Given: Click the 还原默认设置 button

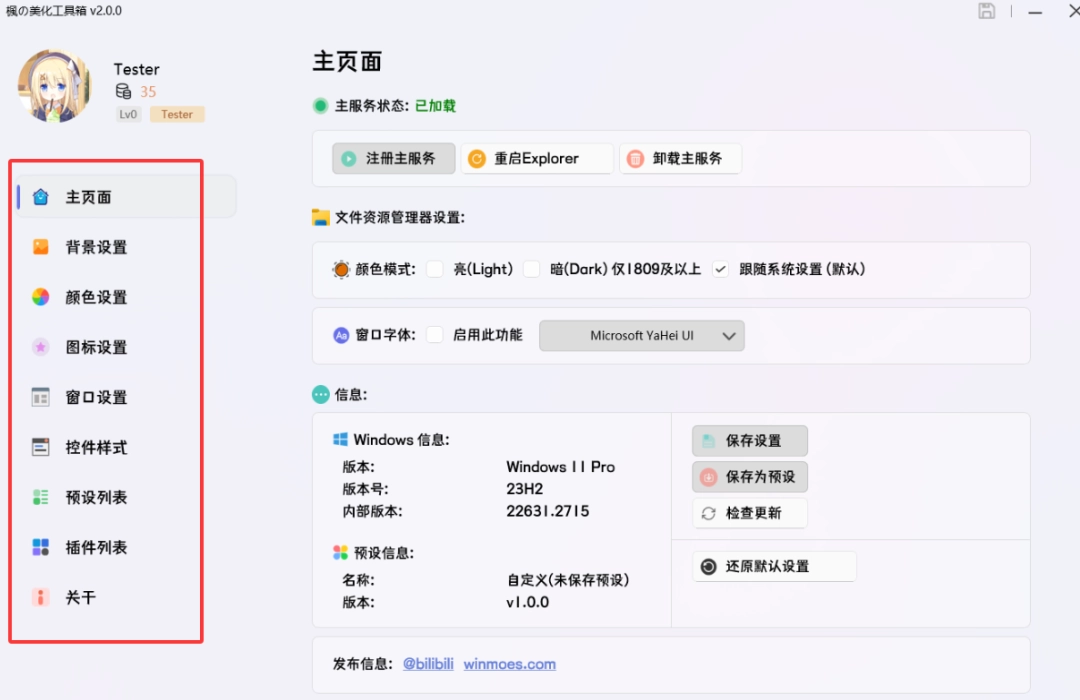Looking at the screenshot, I should 774,566.
